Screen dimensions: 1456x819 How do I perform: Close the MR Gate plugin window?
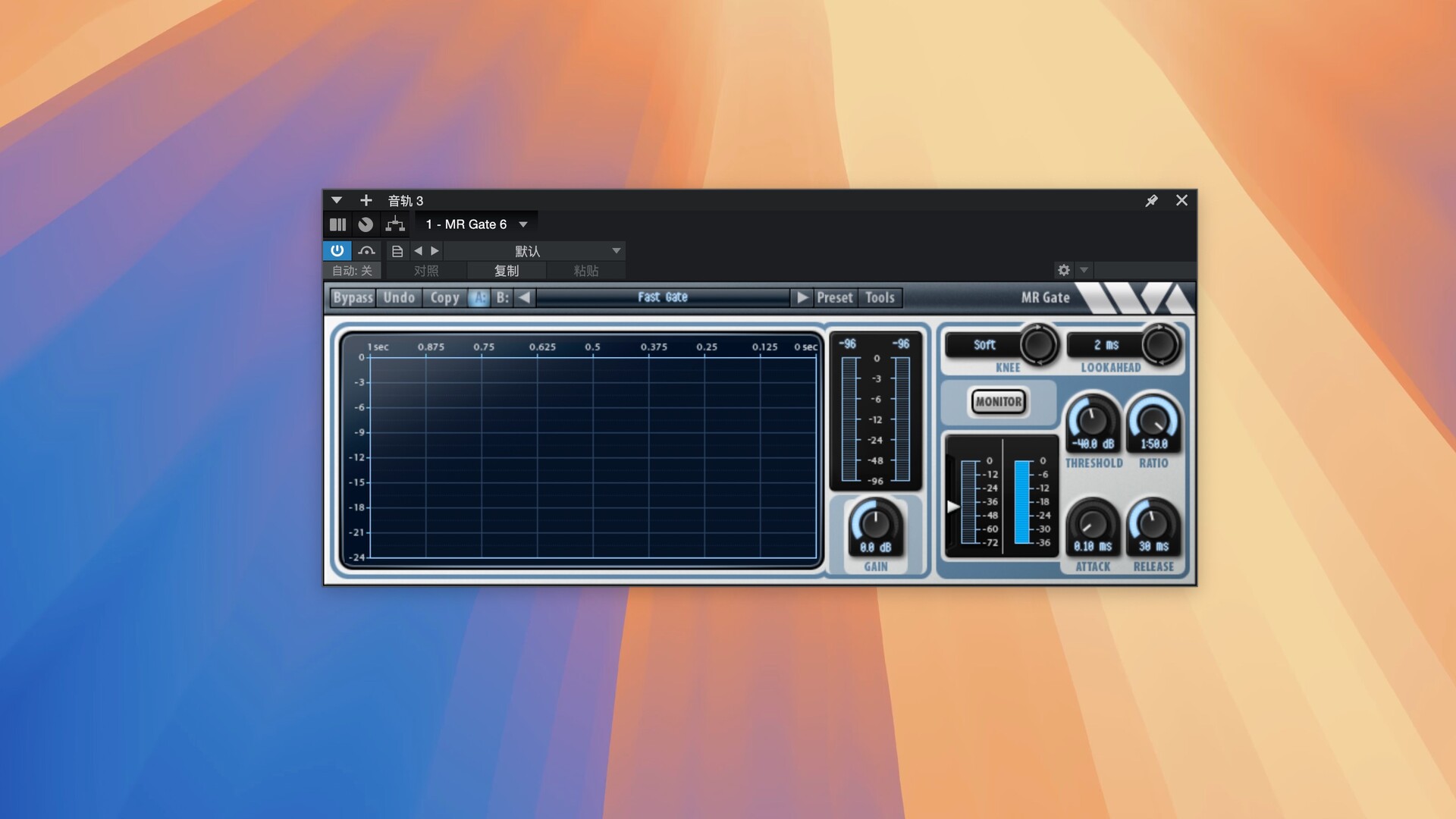(1181, 200)
